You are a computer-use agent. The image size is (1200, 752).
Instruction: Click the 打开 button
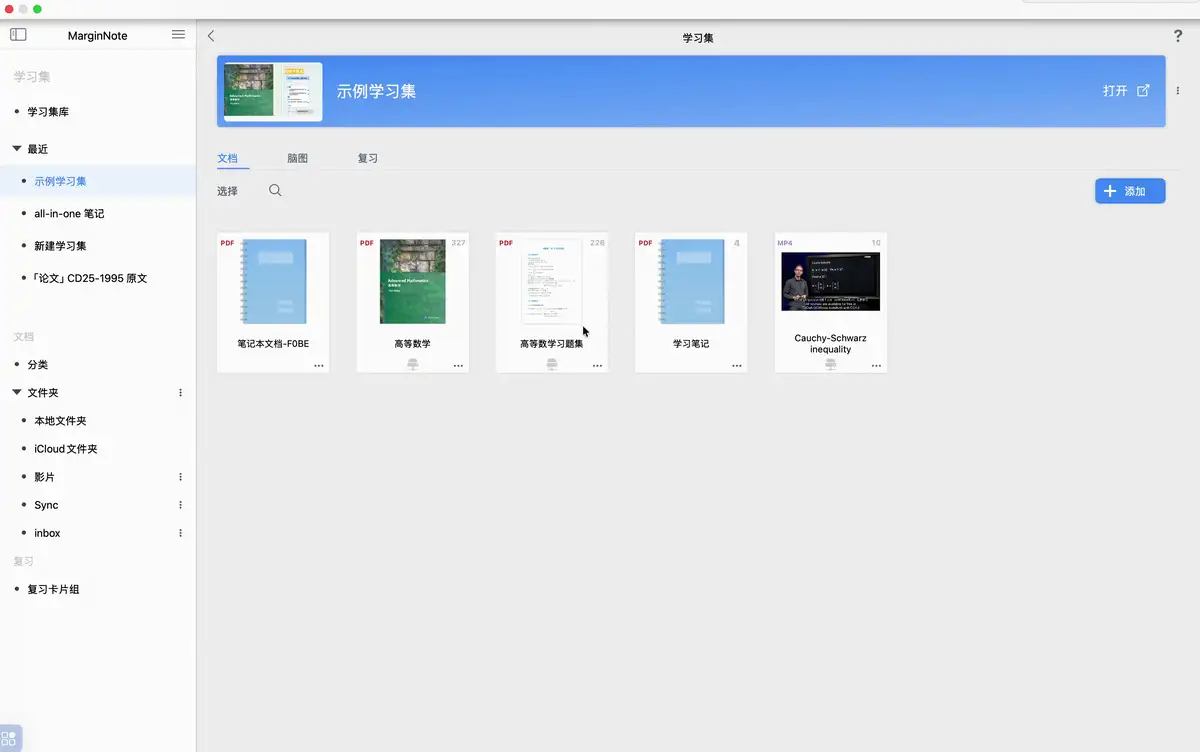coord(1115,90)
